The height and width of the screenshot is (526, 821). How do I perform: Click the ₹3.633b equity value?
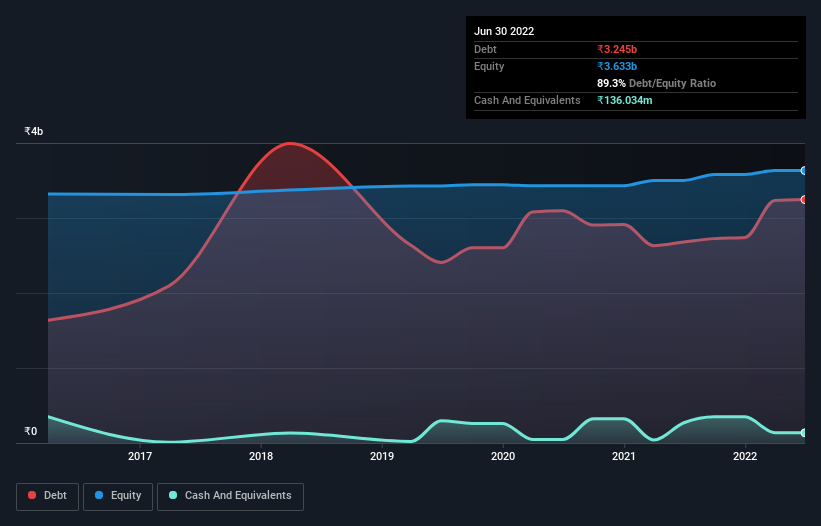[x=617, y=66]
